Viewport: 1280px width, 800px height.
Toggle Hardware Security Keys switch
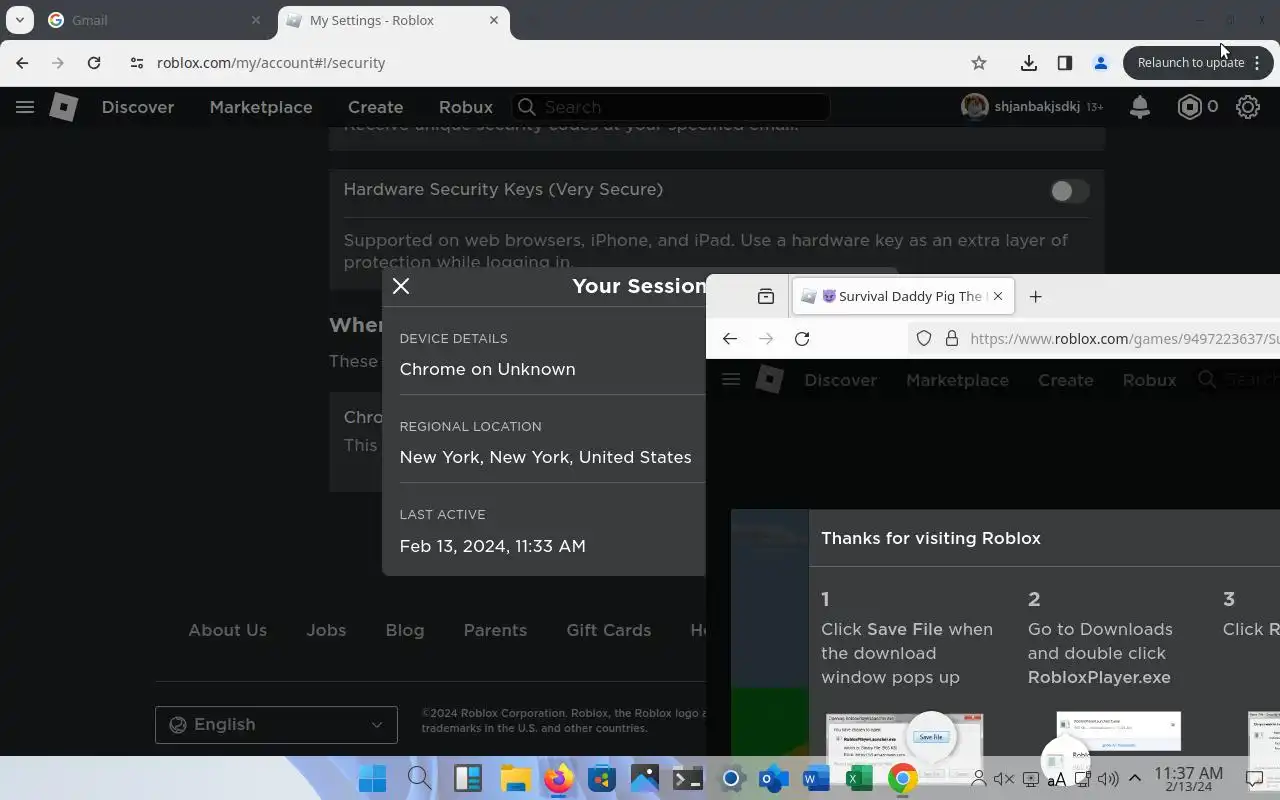1069,190
